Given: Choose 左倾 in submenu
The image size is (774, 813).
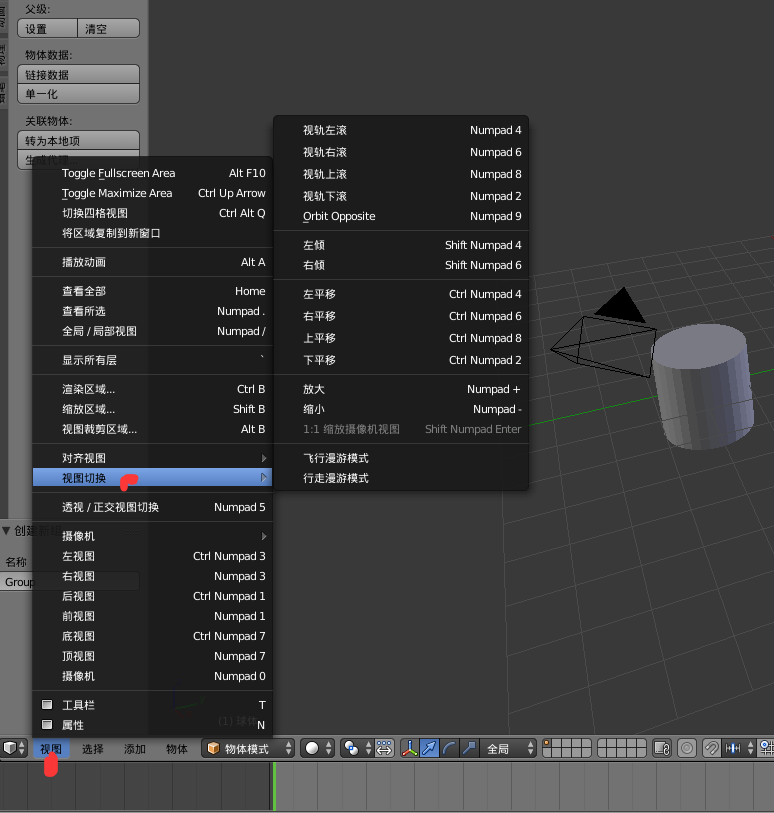Looking at the screenshot, I should pos(401,245).
